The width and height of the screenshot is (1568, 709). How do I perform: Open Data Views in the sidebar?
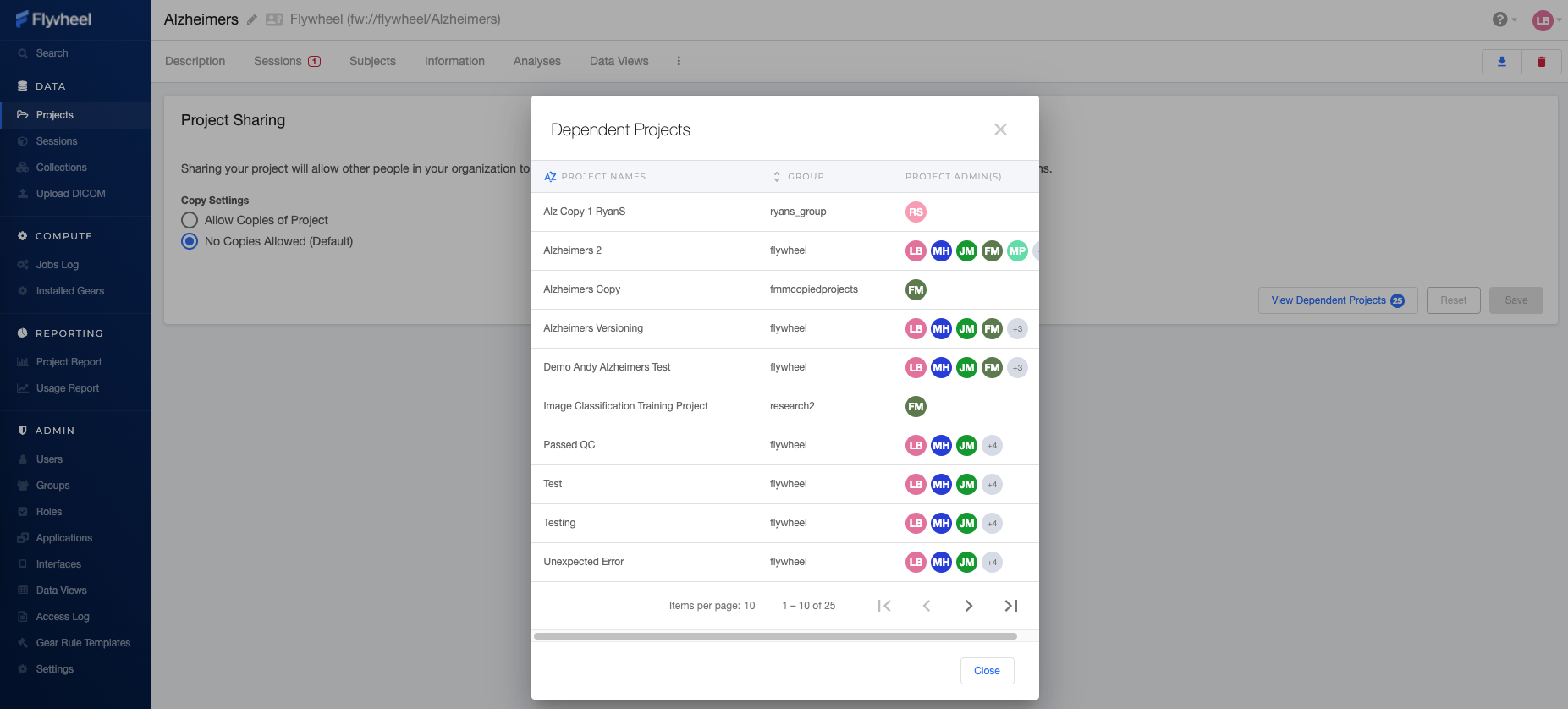pyautogui.click(x=61, y=591)
